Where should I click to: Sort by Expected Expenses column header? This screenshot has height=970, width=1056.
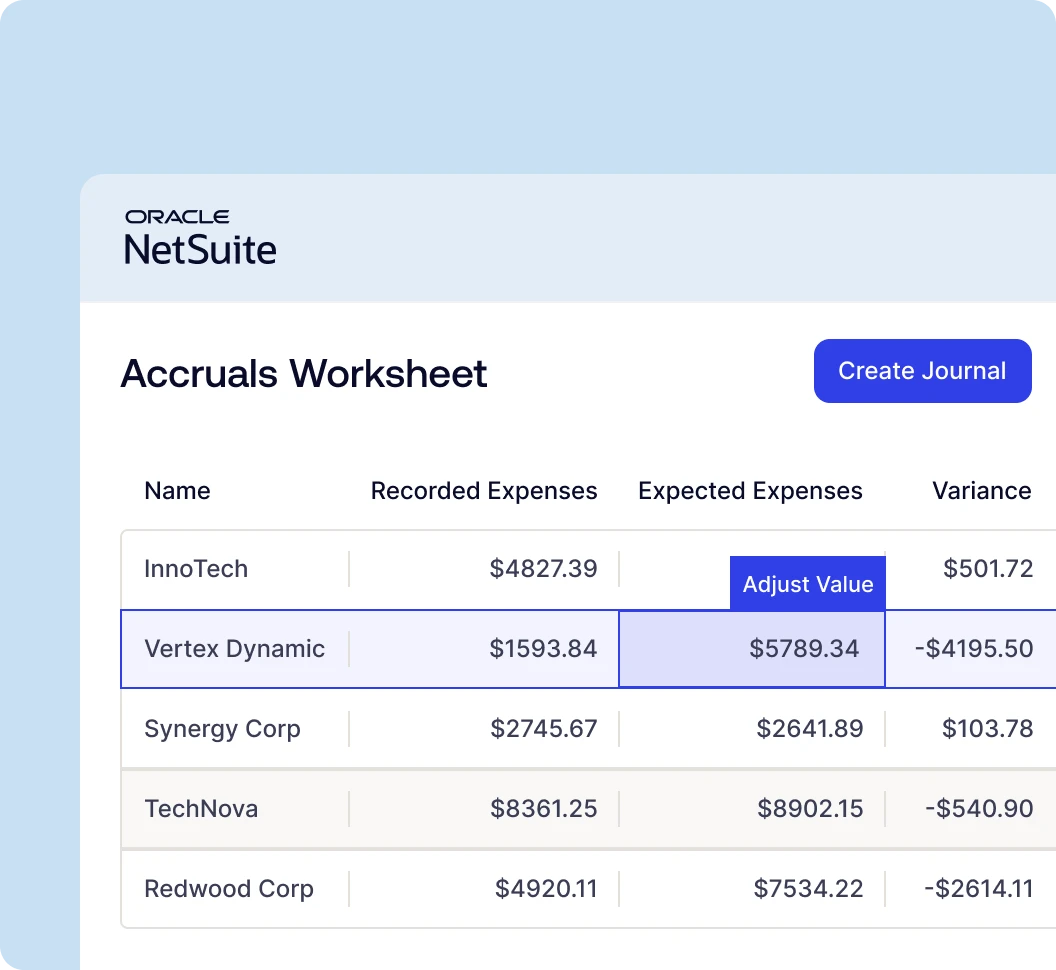point(750,491)
